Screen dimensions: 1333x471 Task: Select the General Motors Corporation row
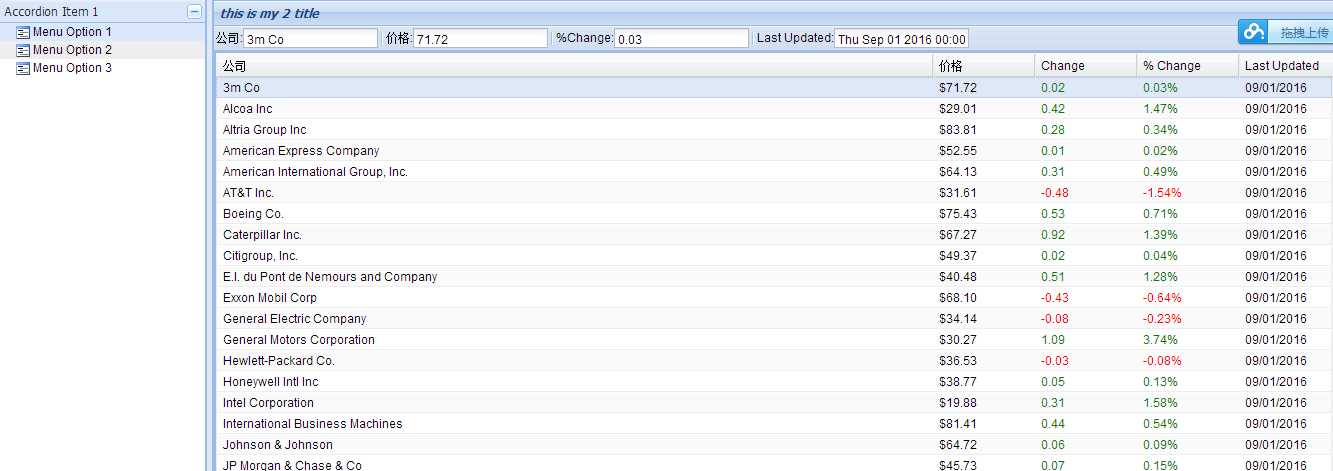[x=774, y=340]
